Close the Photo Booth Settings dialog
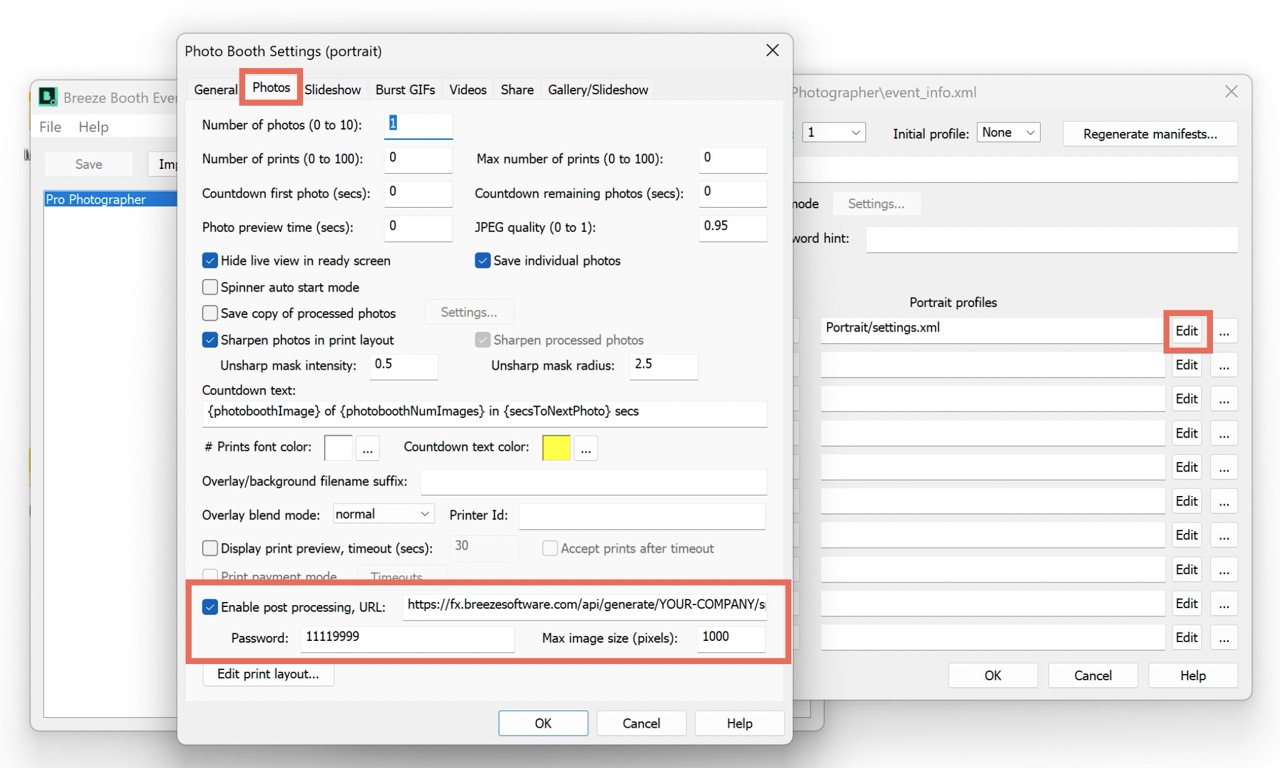The width and height of the screenshot is (1280, 768). tap(772, 50)
